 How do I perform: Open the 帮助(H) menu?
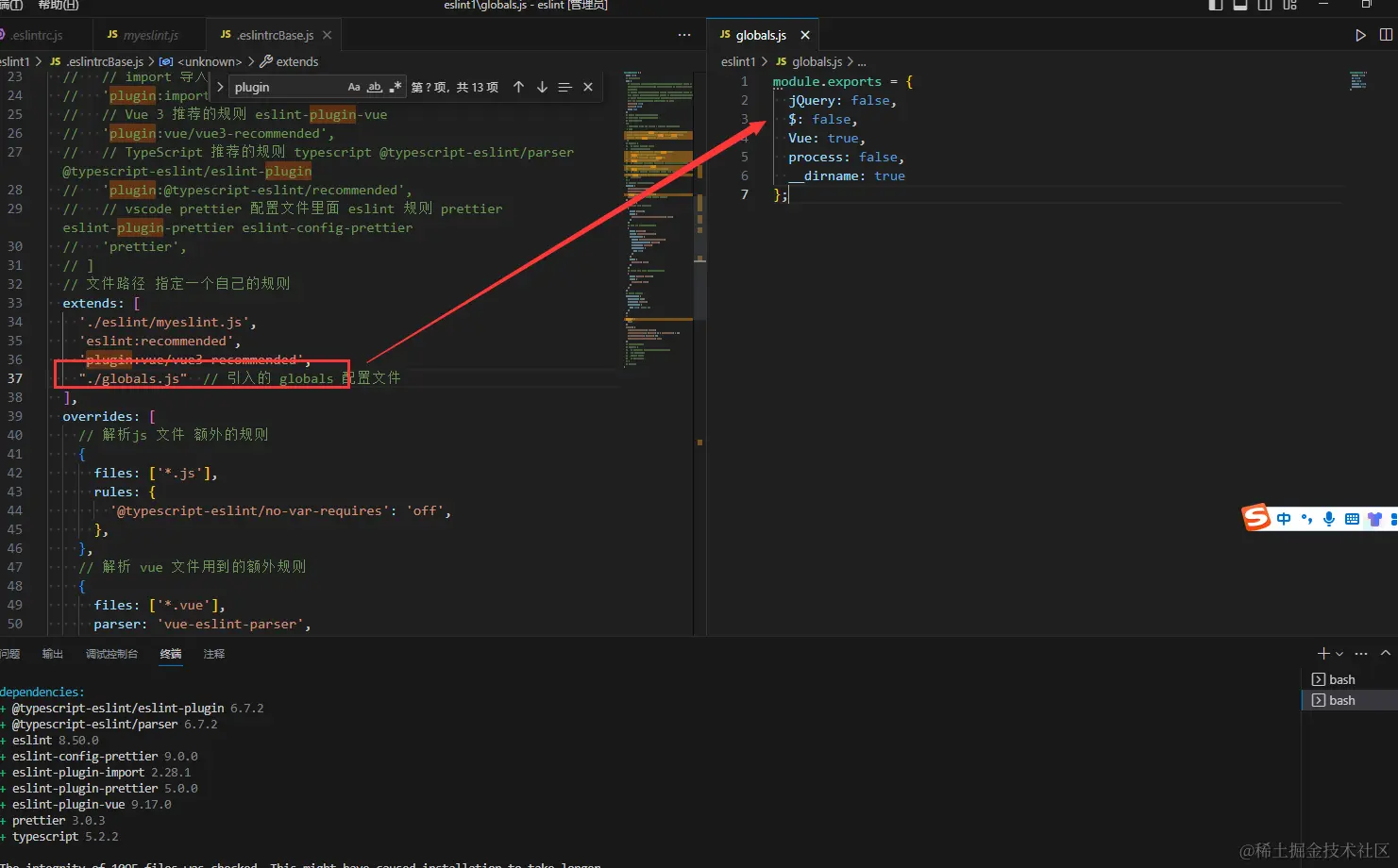point(59,5)
